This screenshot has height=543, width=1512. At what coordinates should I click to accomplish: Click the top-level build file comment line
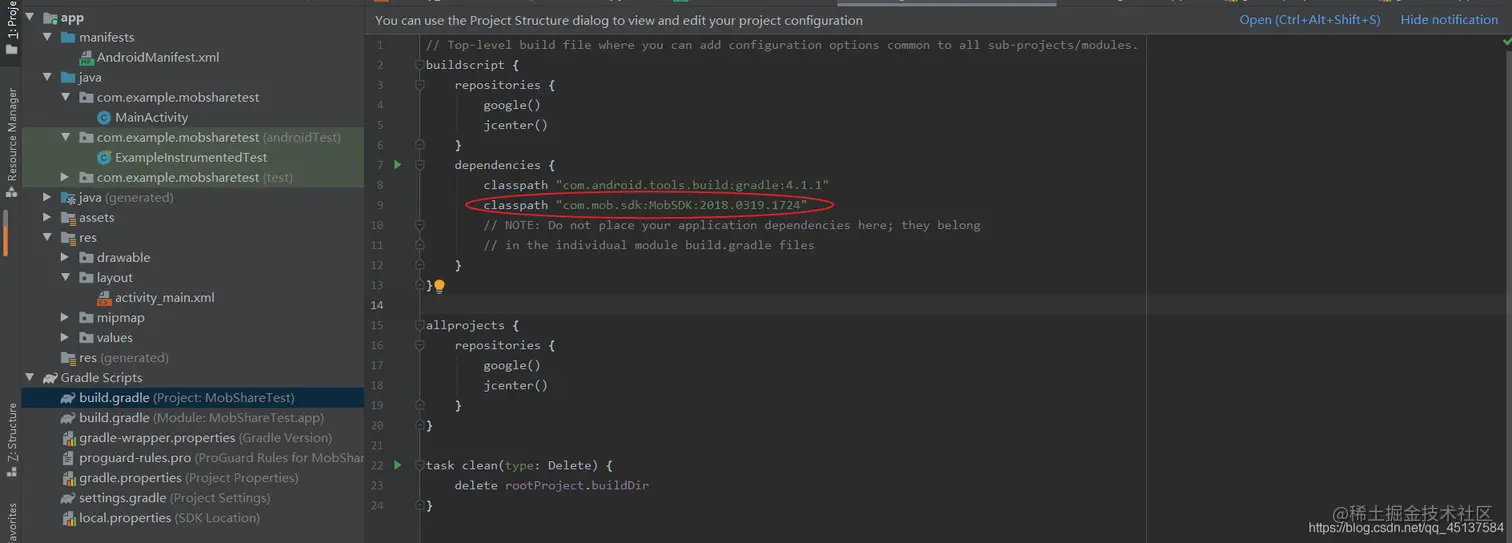click(x=782, y=45)
